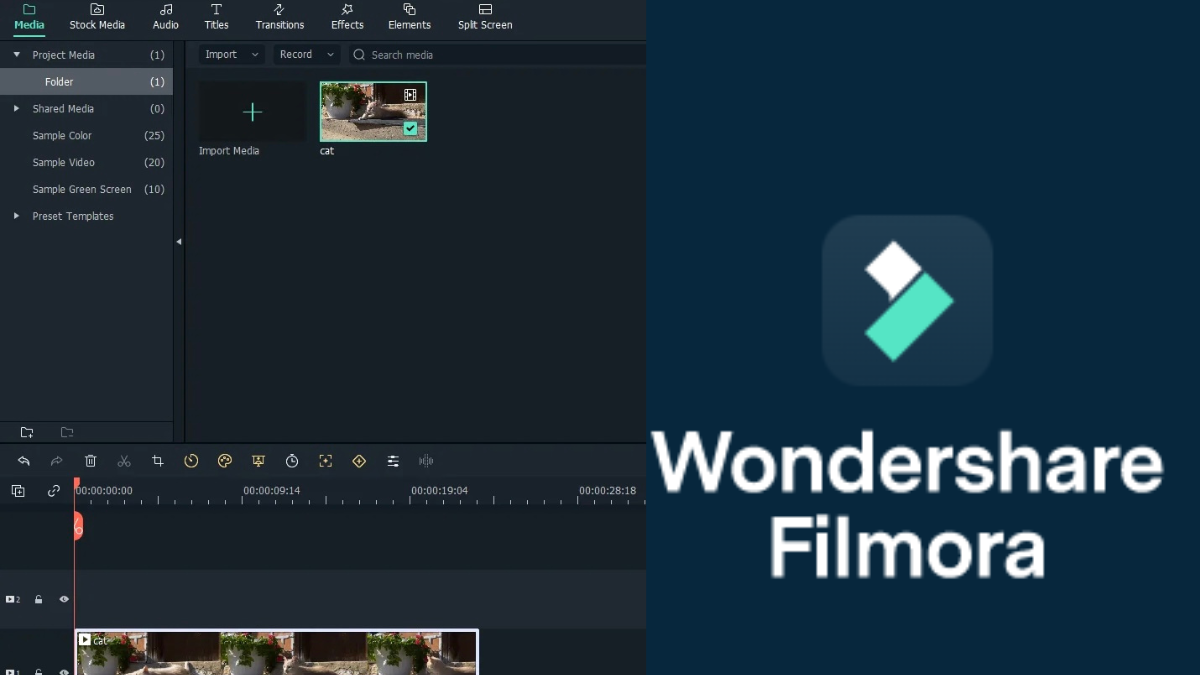Toggle the timeline auto-ripple link icon
1200x675 pixels.
(x=54, y=491)
